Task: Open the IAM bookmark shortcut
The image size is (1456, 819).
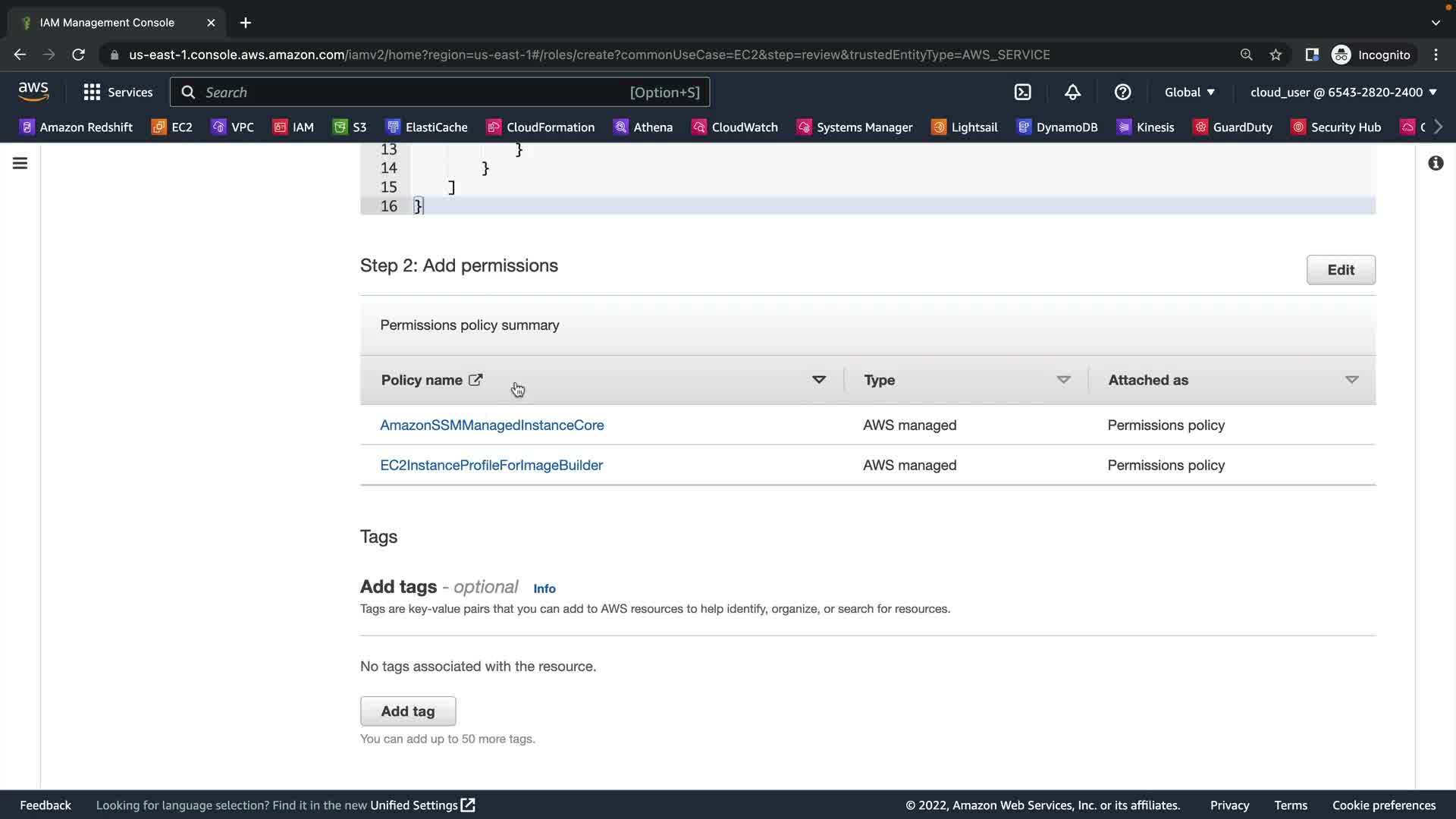Action: (293, 127)
